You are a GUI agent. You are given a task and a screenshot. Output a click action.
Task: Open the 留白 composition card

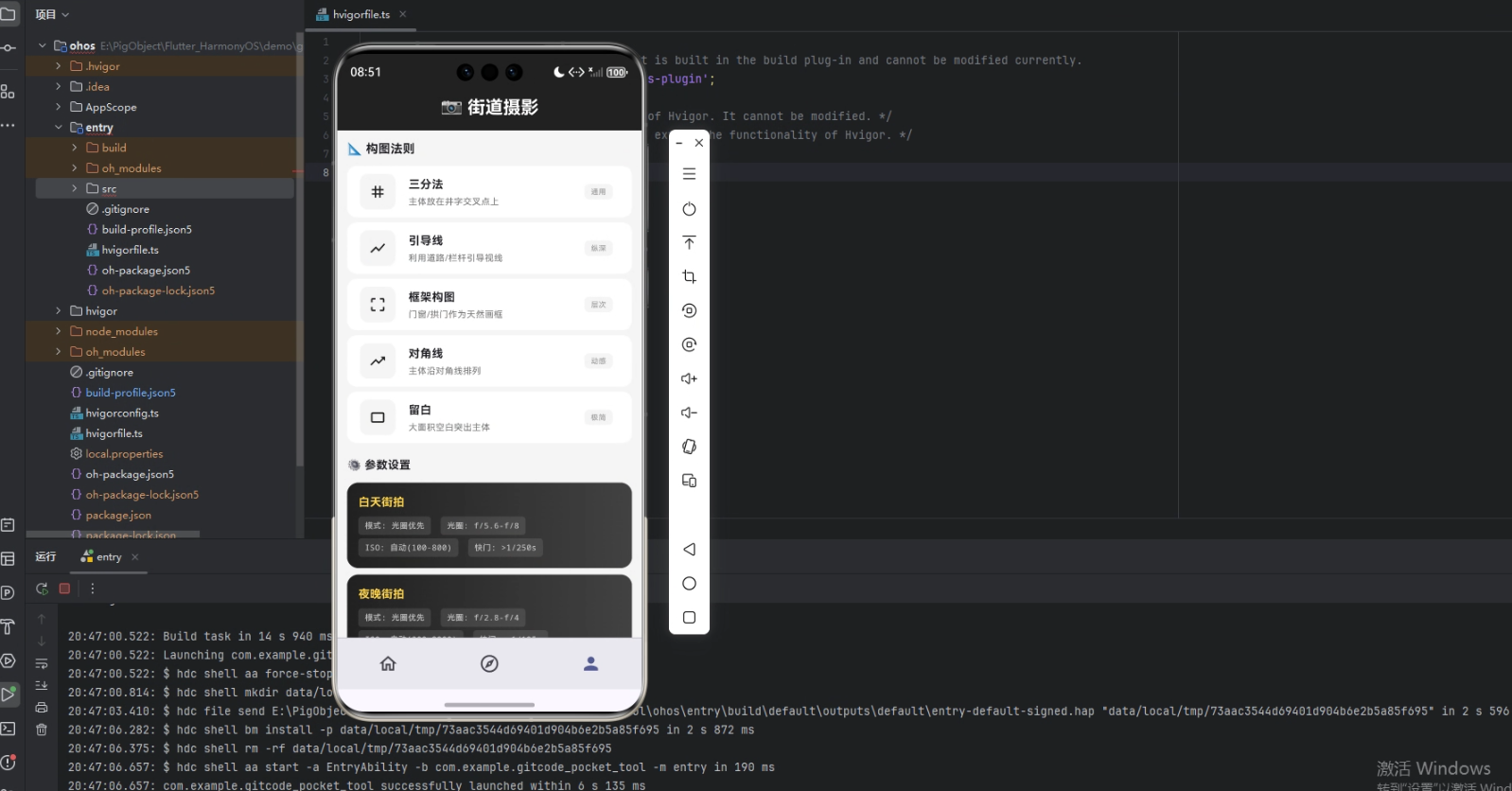pos(489,417)
